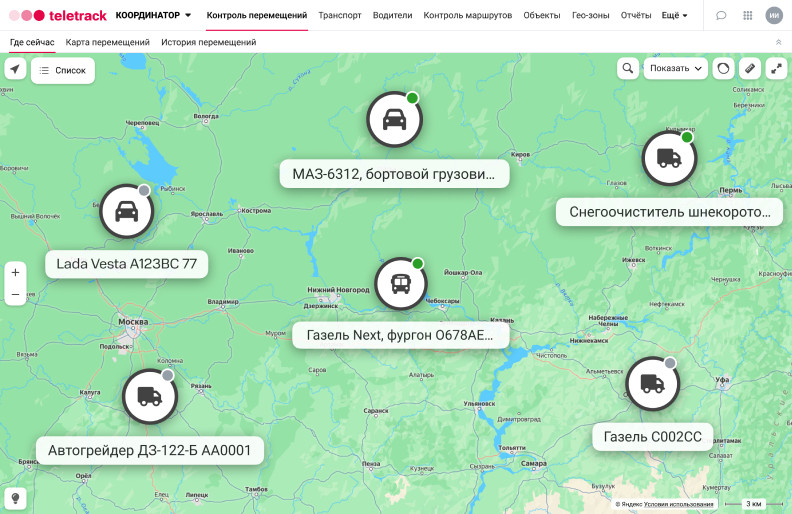Click the Газель Next bus marker
Screen dimensions: 792x514
[401, 284]
